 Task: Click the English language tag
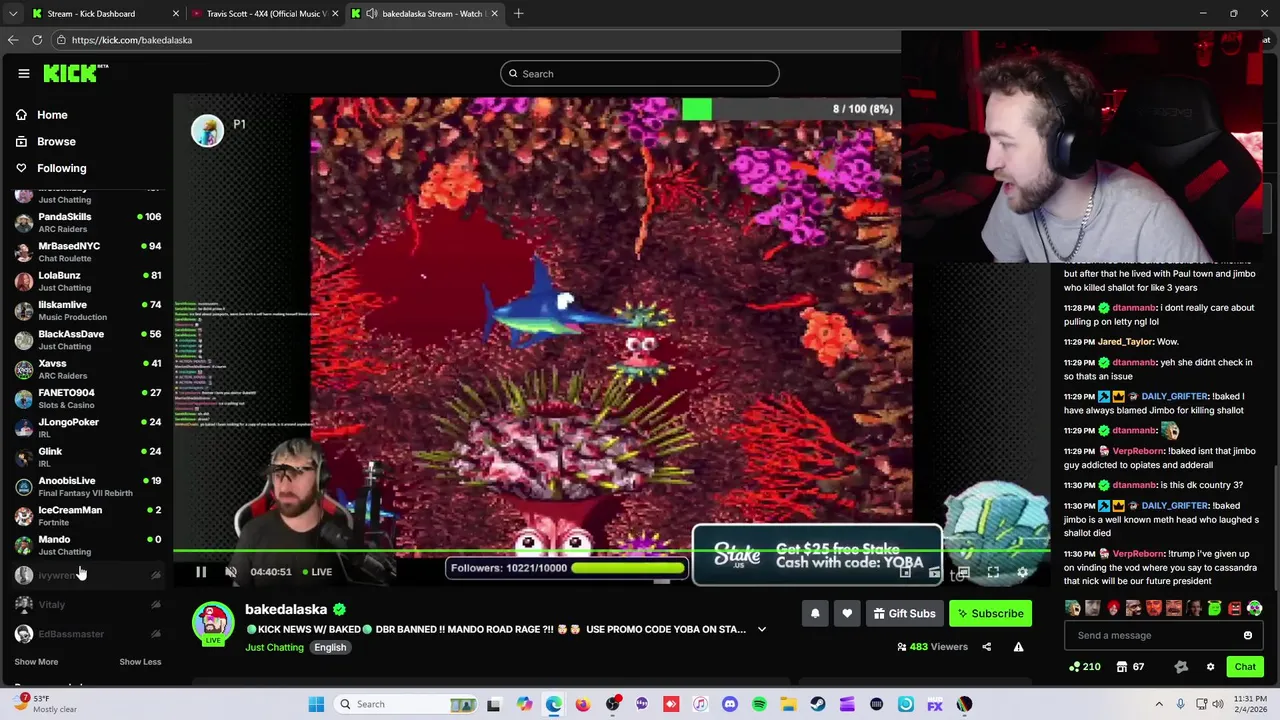coord(330,647)
